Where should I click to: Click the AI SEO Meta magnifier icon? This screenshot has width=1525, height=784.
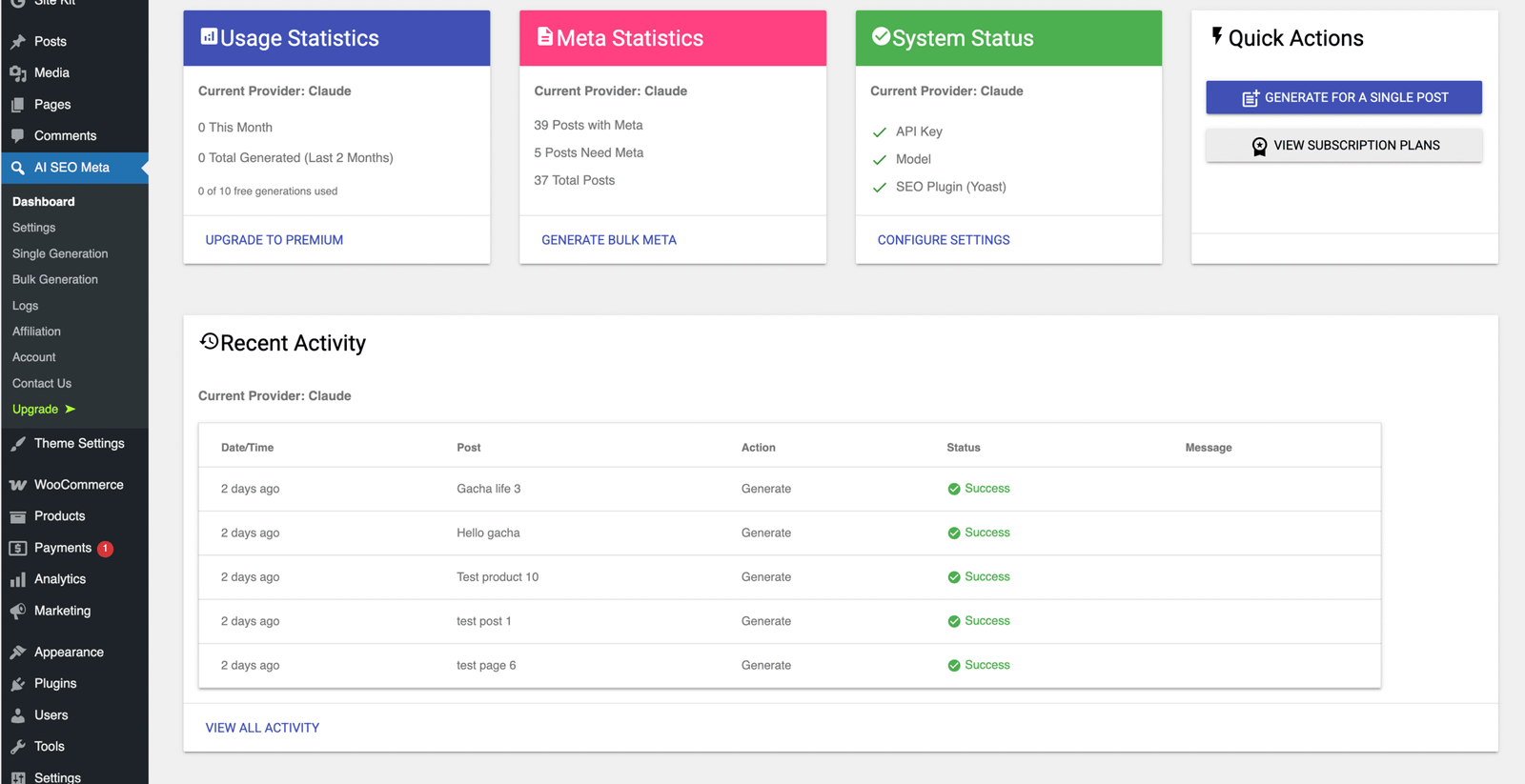pyautogui.click(x=18, y=168)
